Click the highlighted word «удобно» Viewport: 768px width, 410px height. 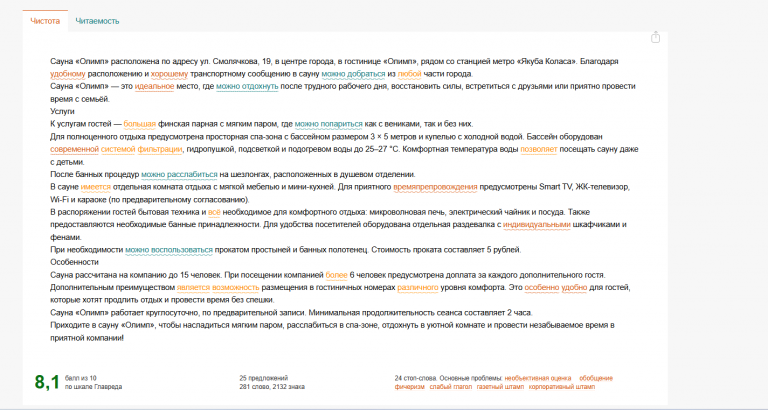[x=574, y=288]
